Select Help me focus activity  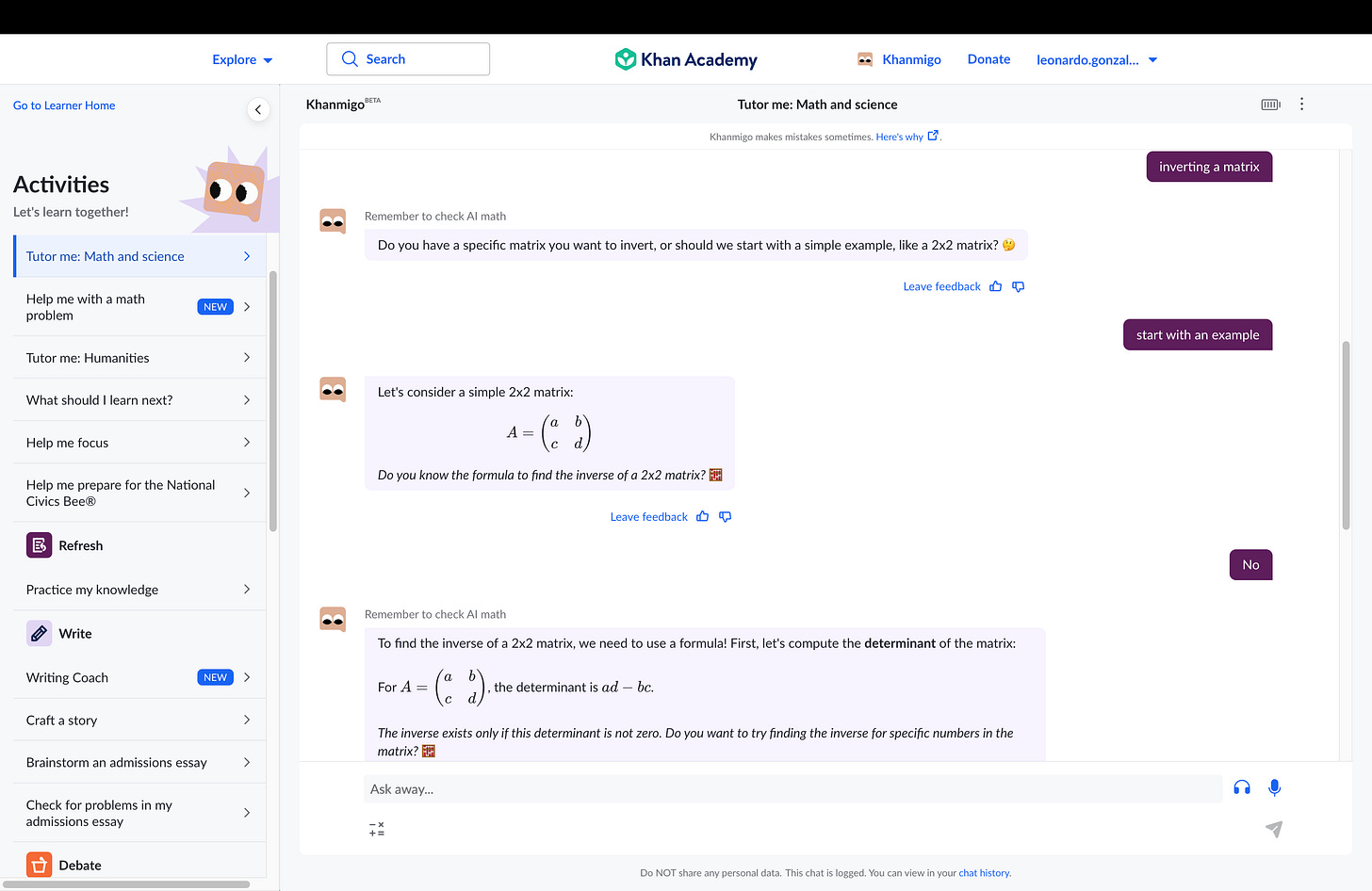click(x=139, y=443)
